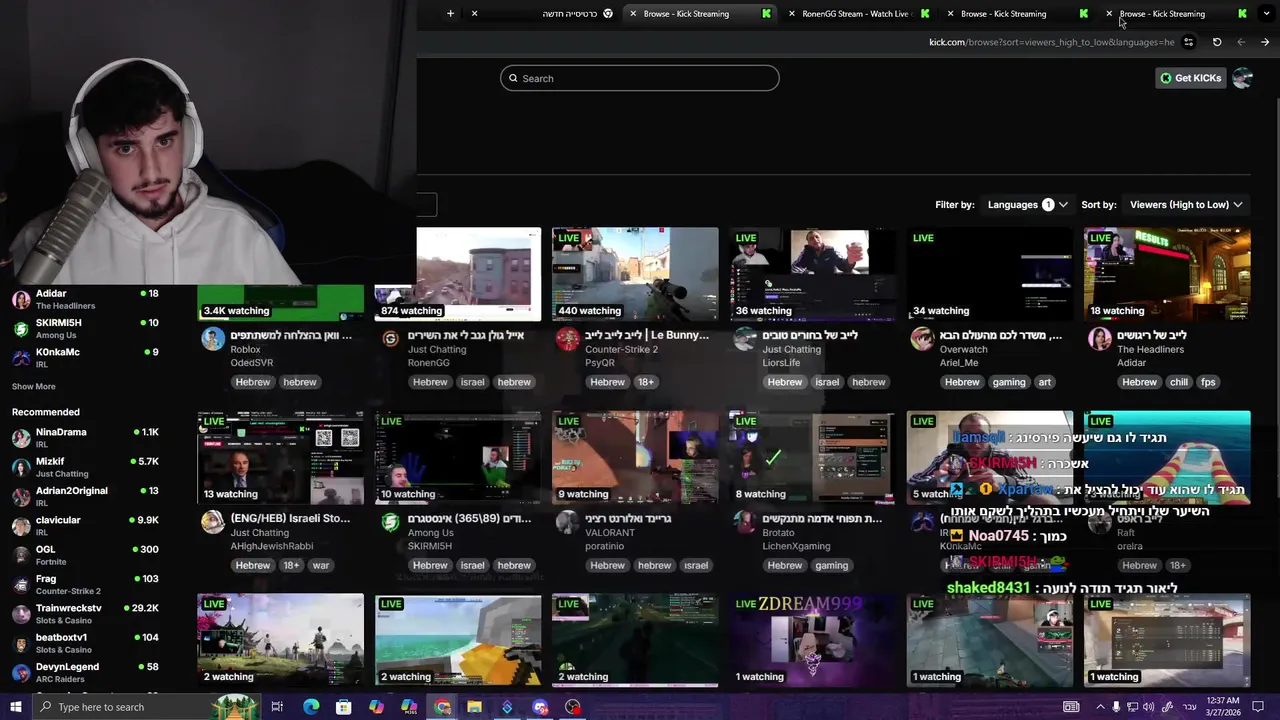The height and width of the screenshot is (720, 1280).
Task: Open Brotato streamer avatar by LionxKgaming
Action: pyautogui.click(x=745, y=521)
